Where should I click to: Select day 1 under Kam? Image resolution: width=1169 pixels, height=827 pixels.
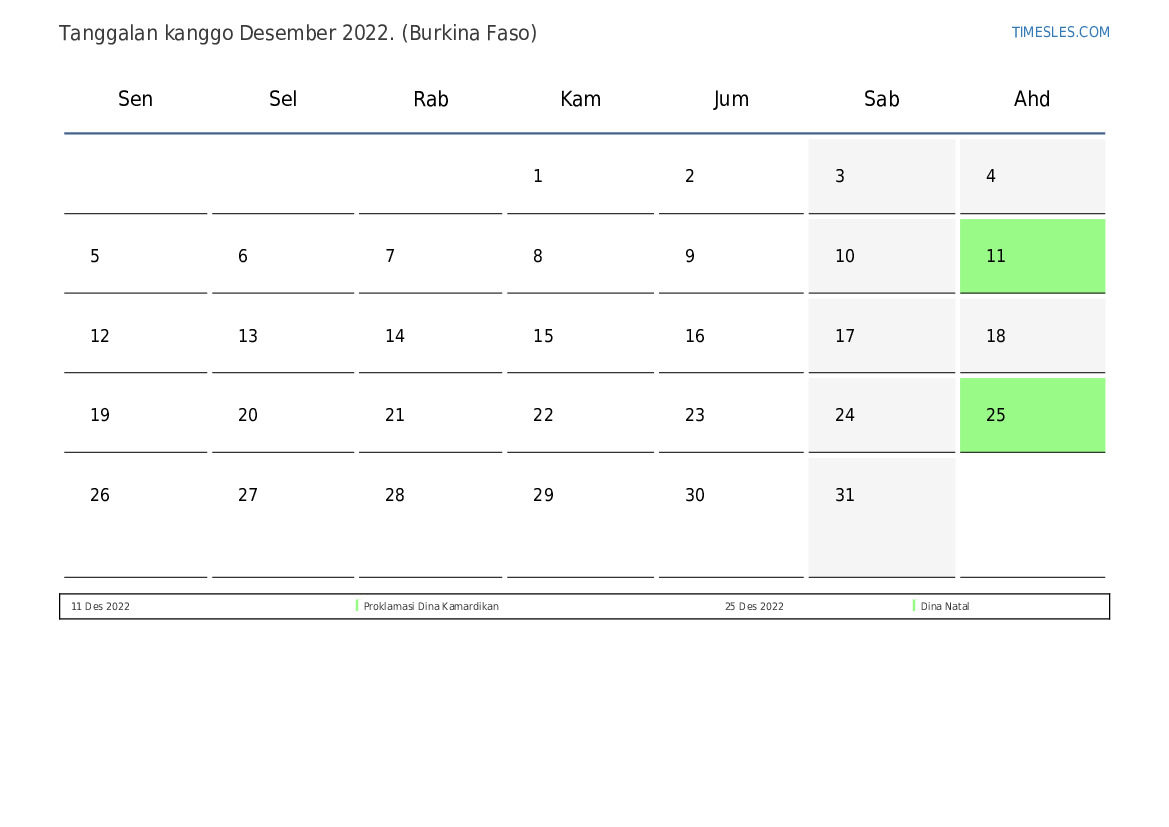pyautogui.click(x=538, y=176)
